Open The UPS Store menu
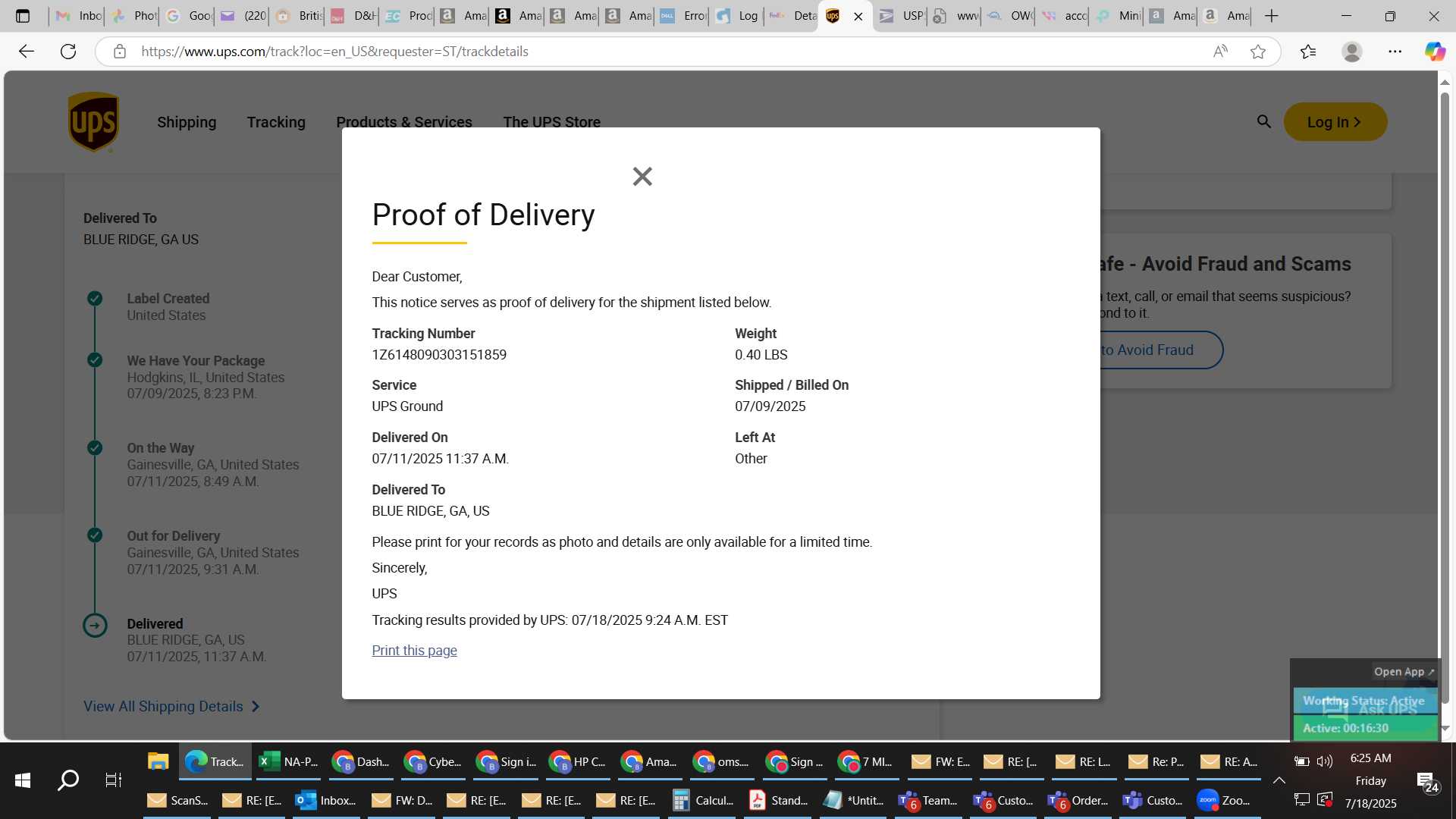1456x819 pixels. (x=551, y=122)
